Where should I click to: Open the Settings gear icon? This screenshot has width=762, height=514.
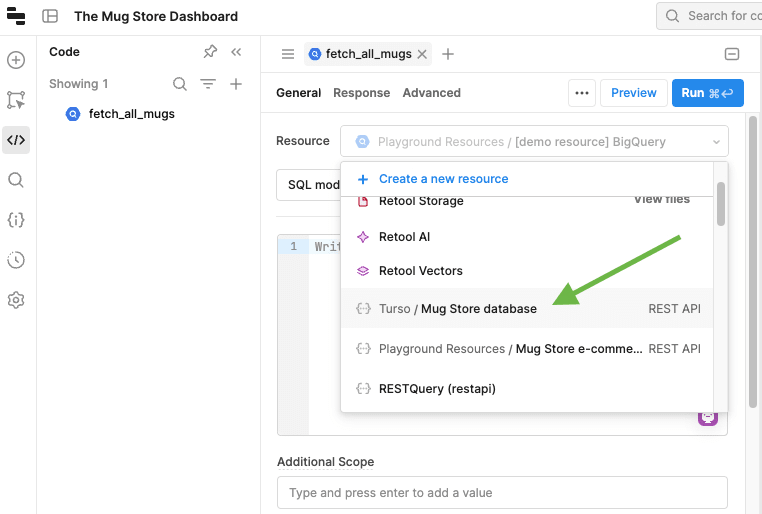pos(16,300)
